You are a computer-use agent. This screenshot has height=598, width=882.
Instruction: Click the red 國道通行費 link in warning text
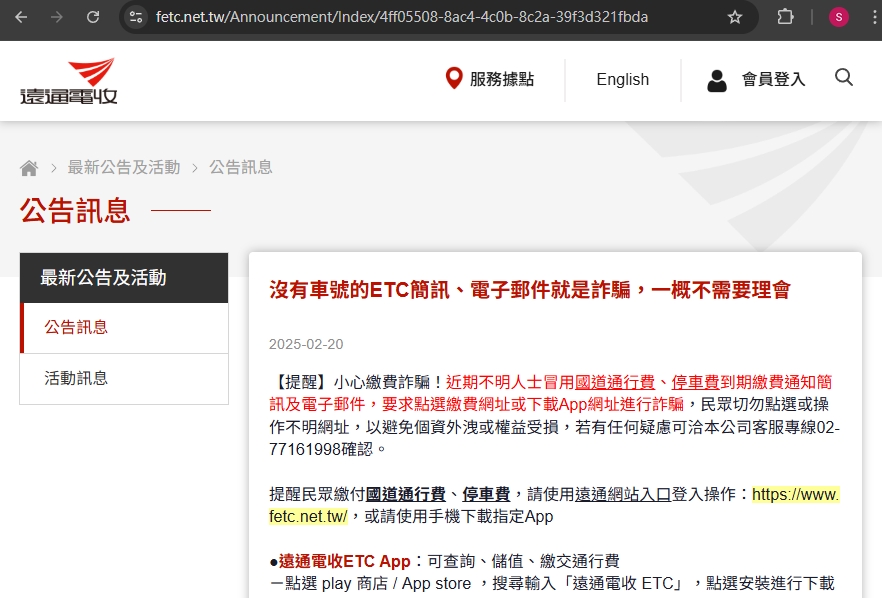point(615,383)
